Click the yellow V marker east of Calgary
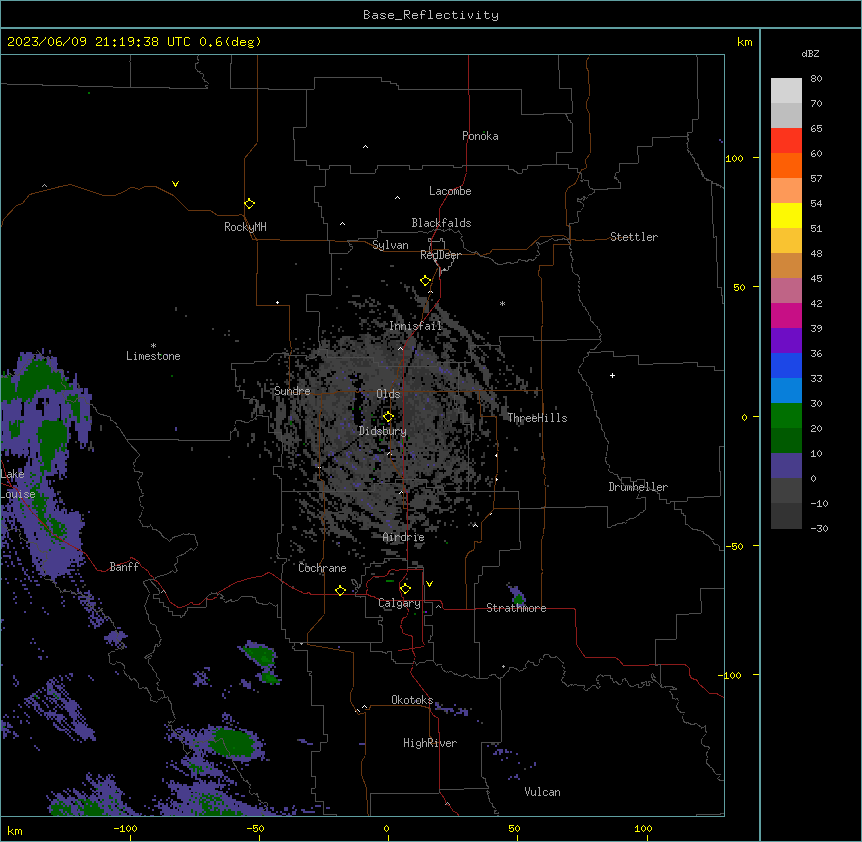862x842 pixels. pyautogui.click(x=429, y=584)
